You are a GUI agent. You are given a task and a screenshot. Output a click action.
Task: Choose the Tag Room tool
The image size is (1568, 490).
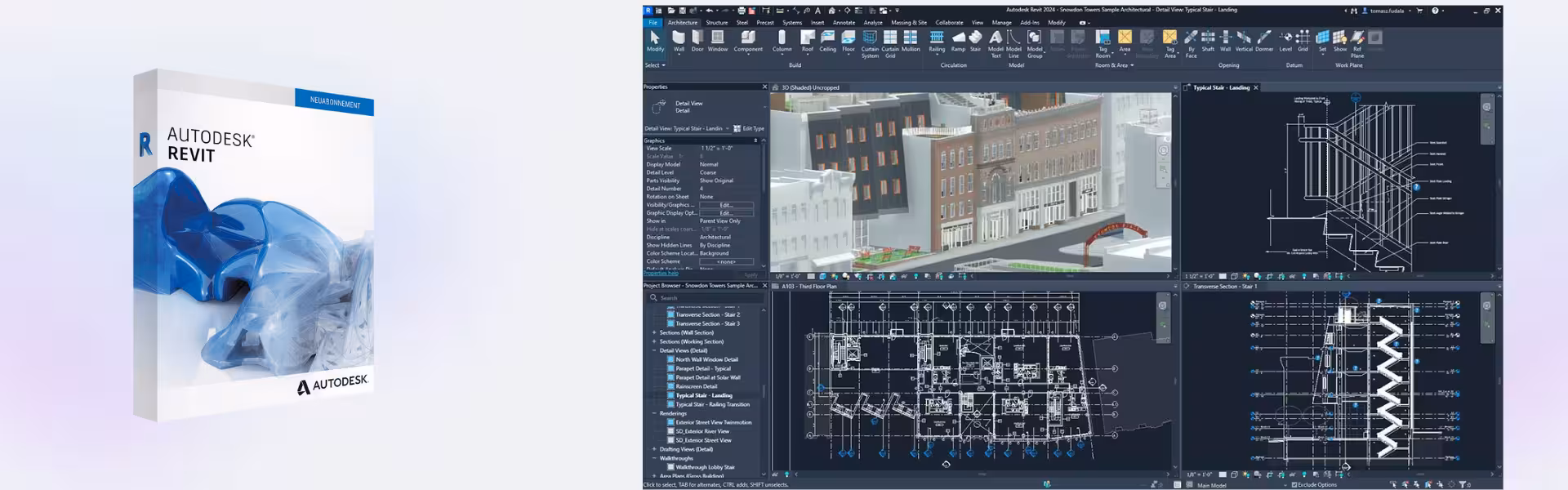(x=1102, y=43)
